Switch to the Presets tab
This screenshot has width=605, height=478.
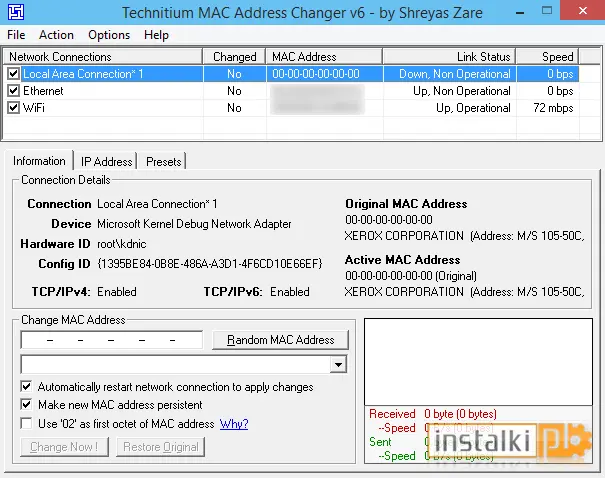[164, 162]
